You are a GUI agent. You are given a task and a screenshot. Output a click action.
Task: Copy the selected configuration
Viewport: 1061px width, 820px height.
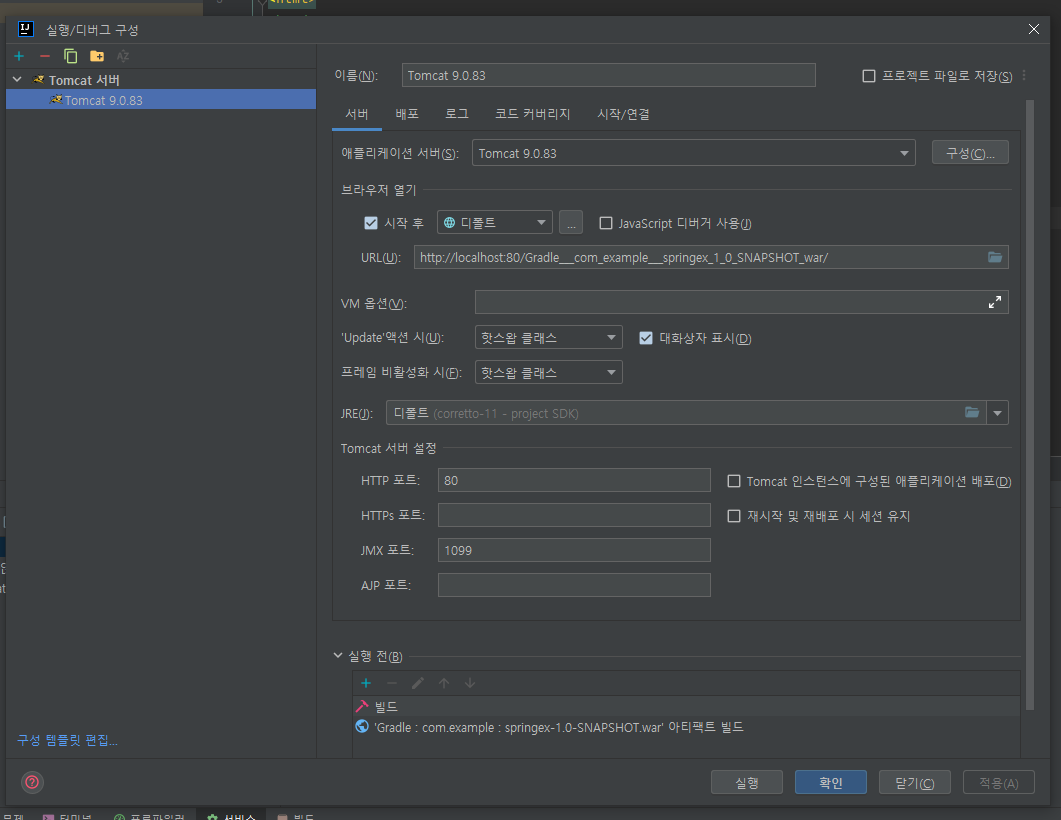[70, 56]
